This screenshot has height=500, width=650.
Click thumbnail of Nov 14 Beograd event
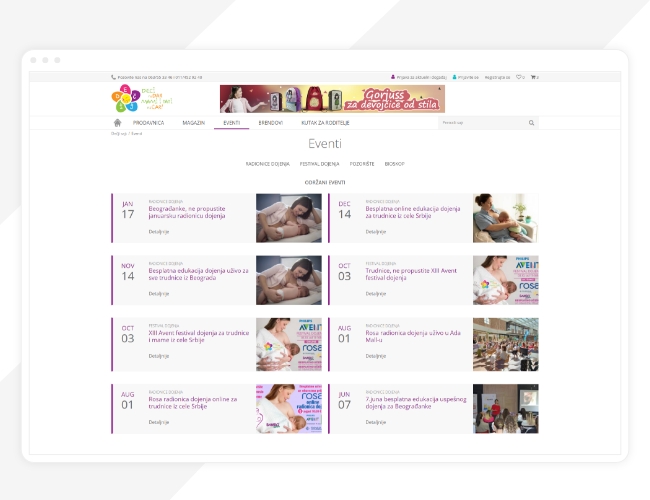click(x=289, y=280)
